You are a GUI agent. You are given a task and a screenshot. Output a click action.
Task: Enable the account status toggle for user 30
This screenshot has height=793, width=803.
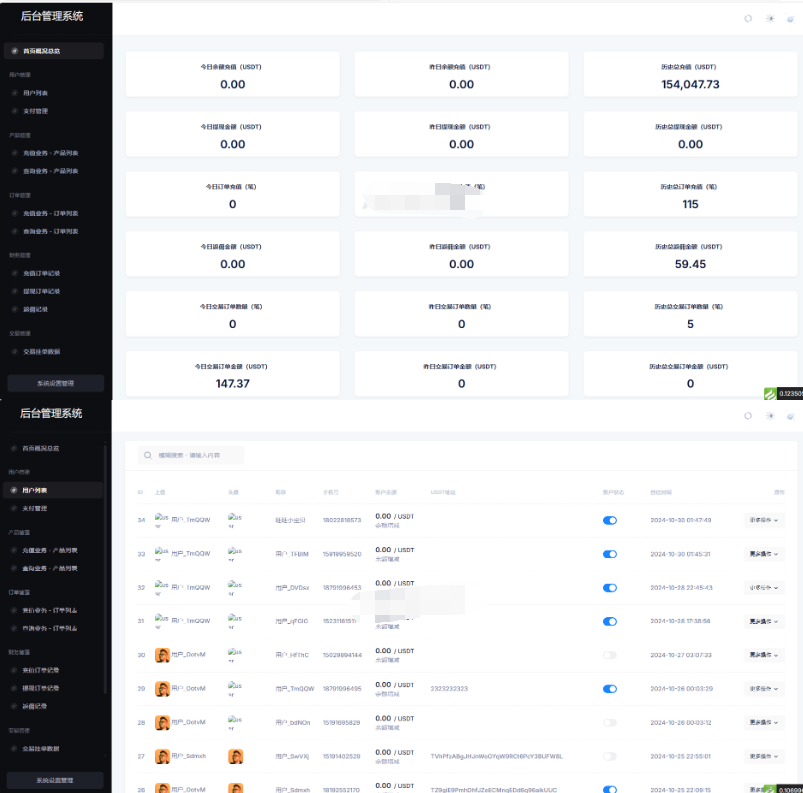tap(610, 655)
